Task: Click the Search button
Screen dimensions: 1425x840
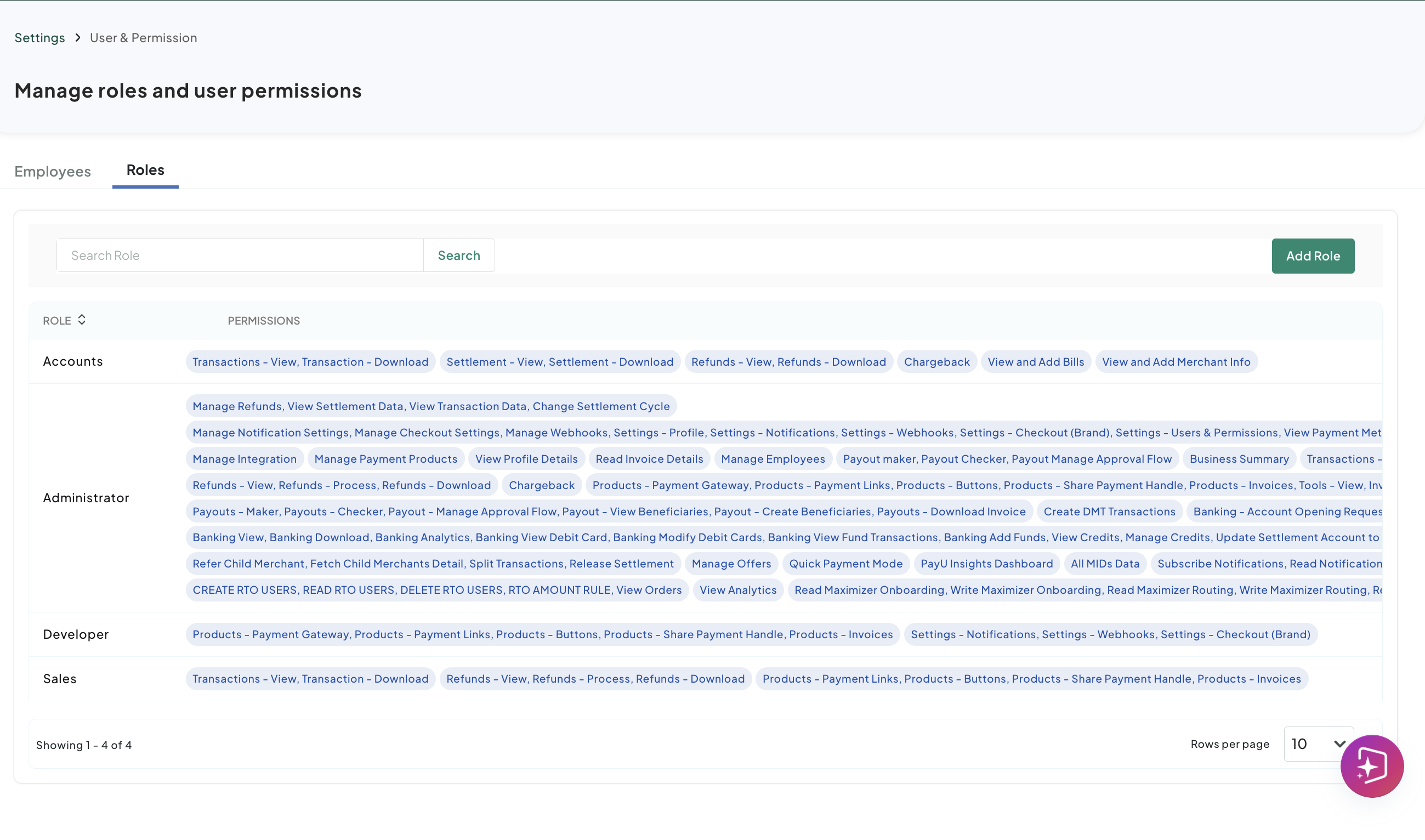Action: pos(459,256)
